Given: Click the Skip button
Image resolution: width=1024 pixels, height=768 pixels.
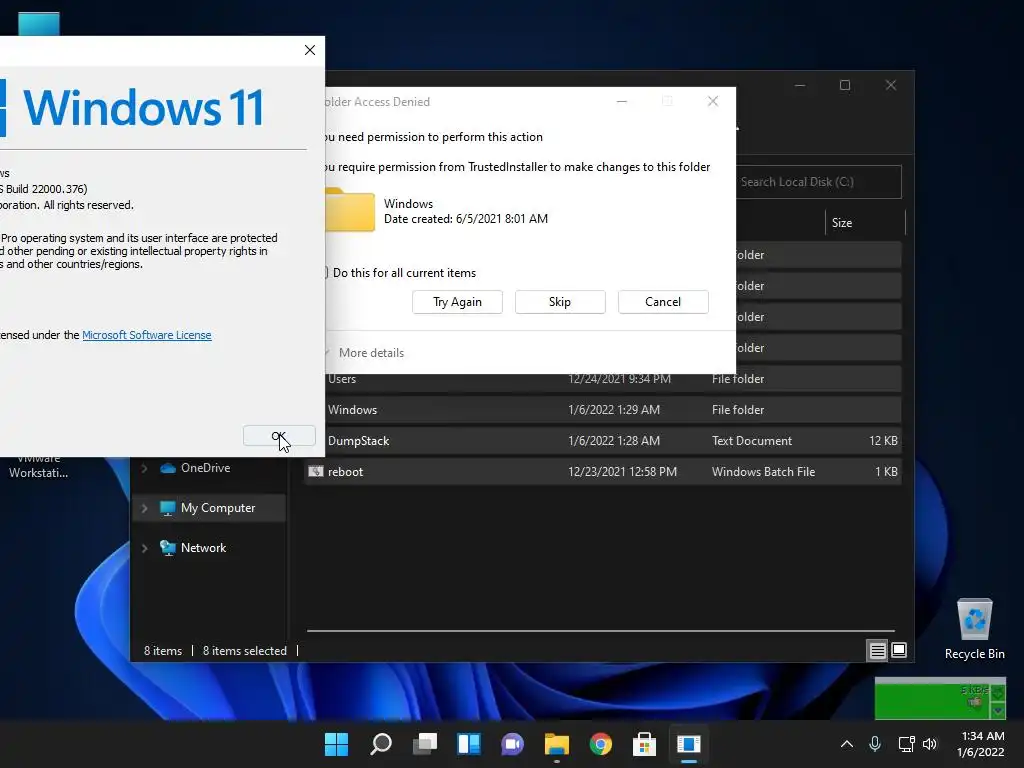Looking at the screenshot, I should (560, 302).
